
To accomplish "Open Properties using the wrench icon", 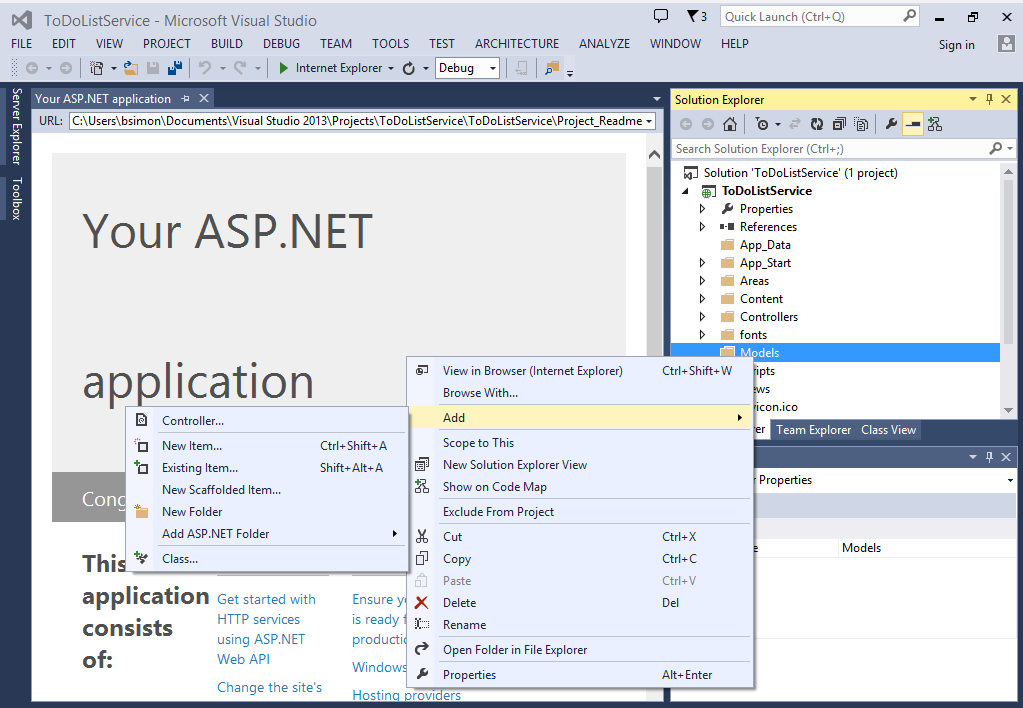I will pos(890,123).
